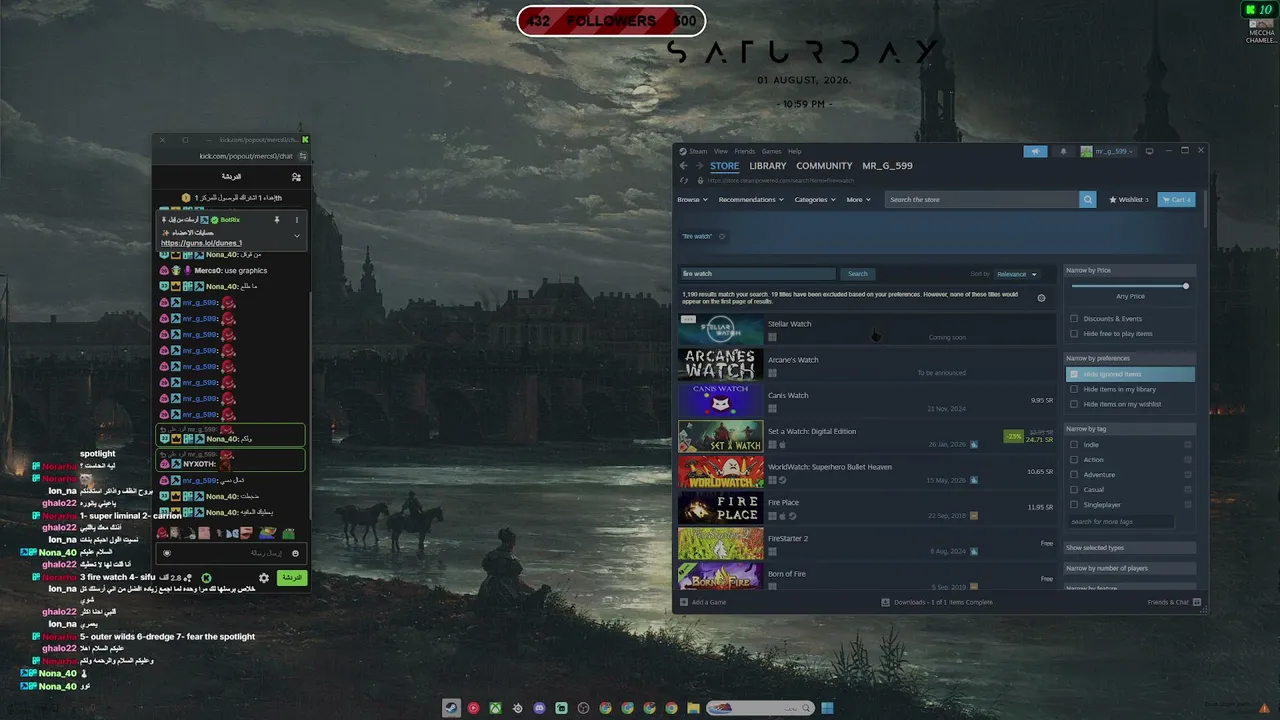Open the Steam menu
The width and height of the screenshot is (1280, 720).
pyautogui.click(x=698, y=151)
